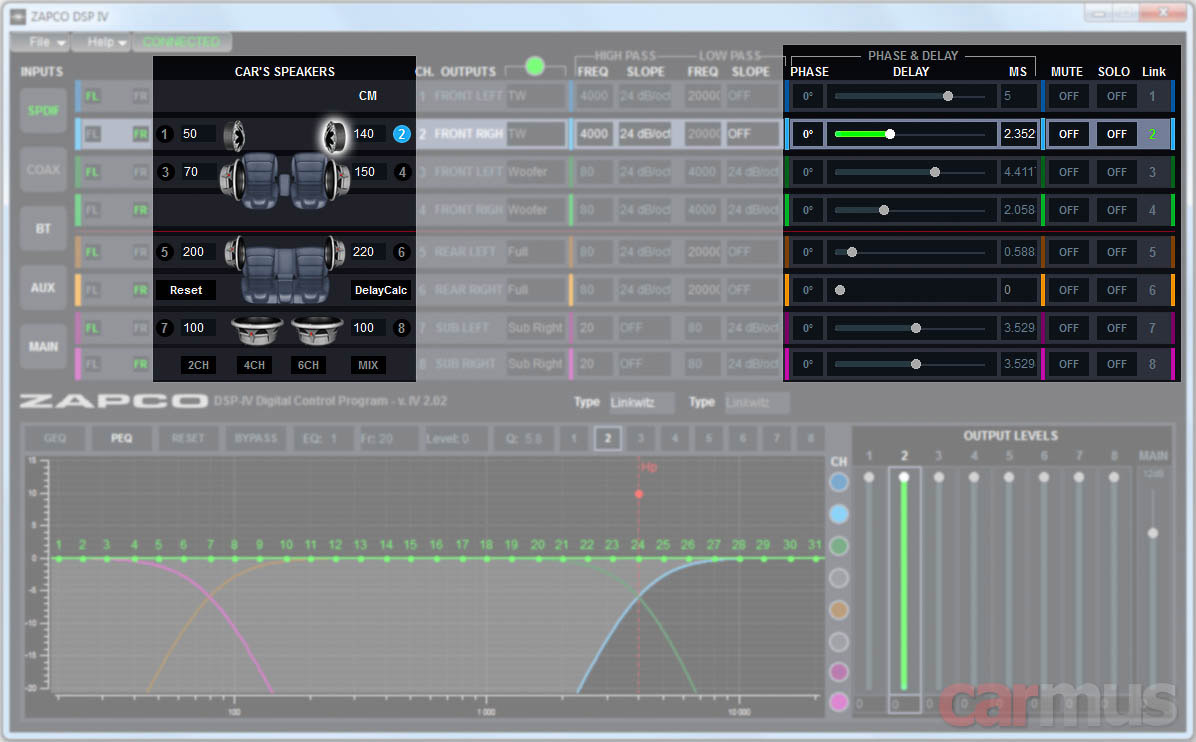
Task: Open Front Right high pass slope dropdown
Action: (x=645, y=134)
